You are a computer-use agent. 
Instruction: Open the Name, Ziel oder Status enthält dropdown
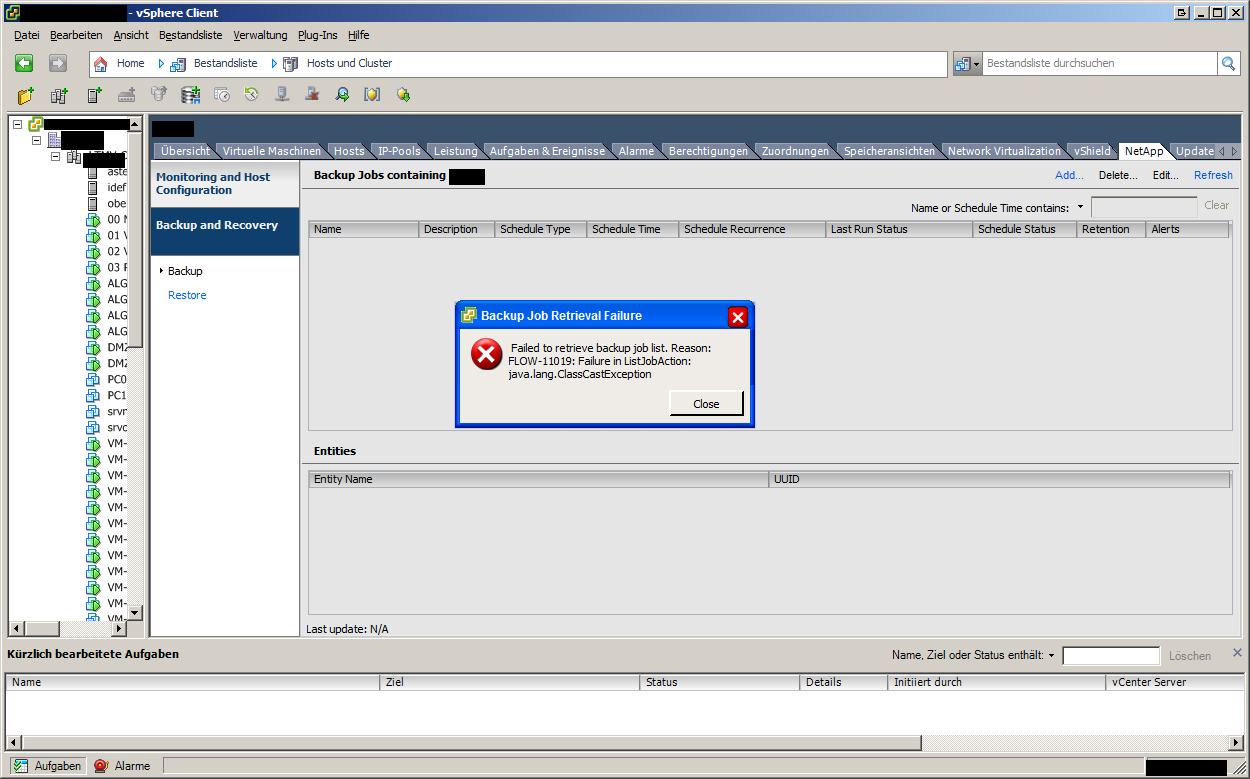tap(1051, 656)
